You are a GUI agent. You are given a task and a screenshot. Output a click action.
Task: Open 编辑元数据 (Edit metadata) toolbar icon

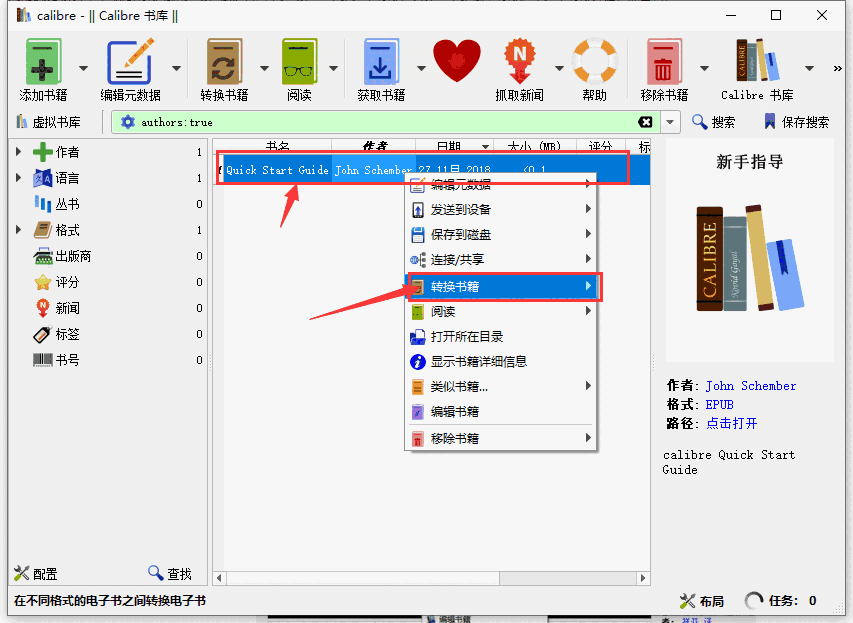click(x=130, y=61)
